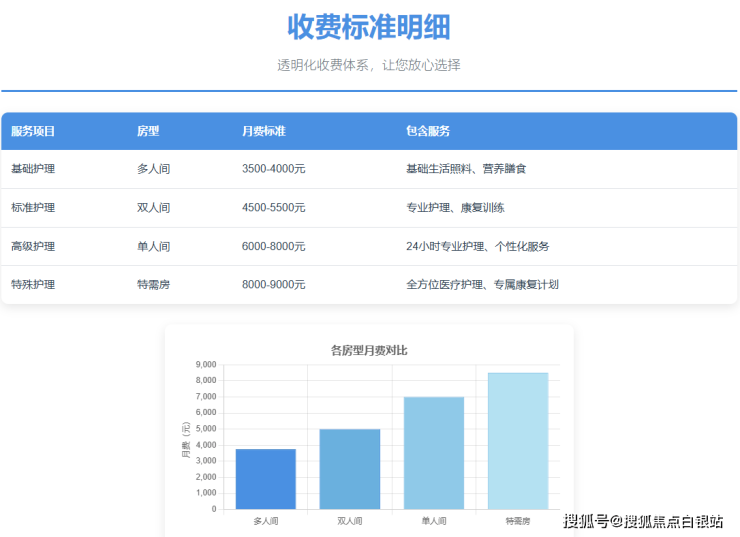Click the 全方位医疗护理、专属康复计划 service cell
740x537 pixels.
click(x=482, y=285)
